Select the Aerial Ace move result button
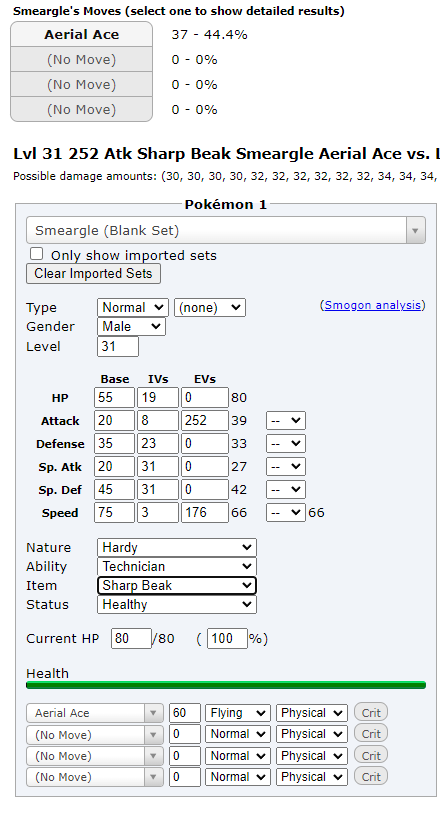This screenshot has width=440, height=813. (x=81, y=34)
